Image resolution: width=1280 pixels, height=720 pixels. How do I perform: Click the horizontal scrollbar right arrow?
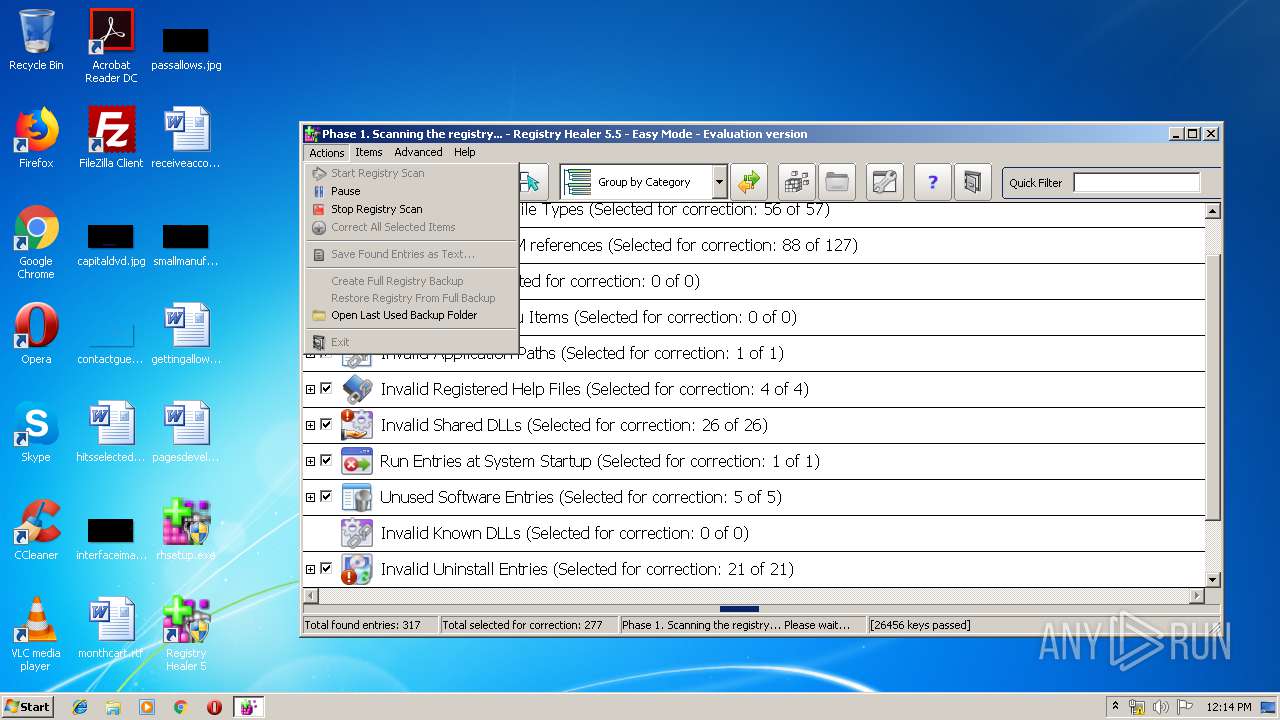pos(1197,595)
